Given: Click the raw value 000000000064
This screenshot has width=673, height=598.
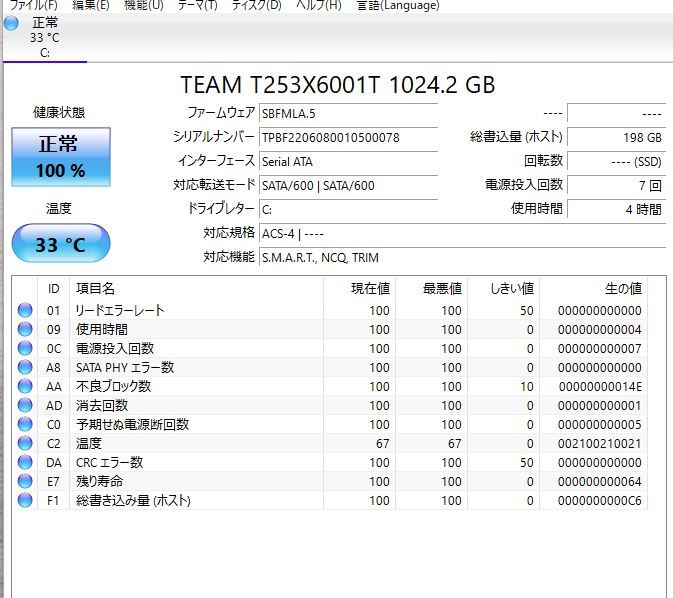Looking at the screenshot, I should point(600,482).
